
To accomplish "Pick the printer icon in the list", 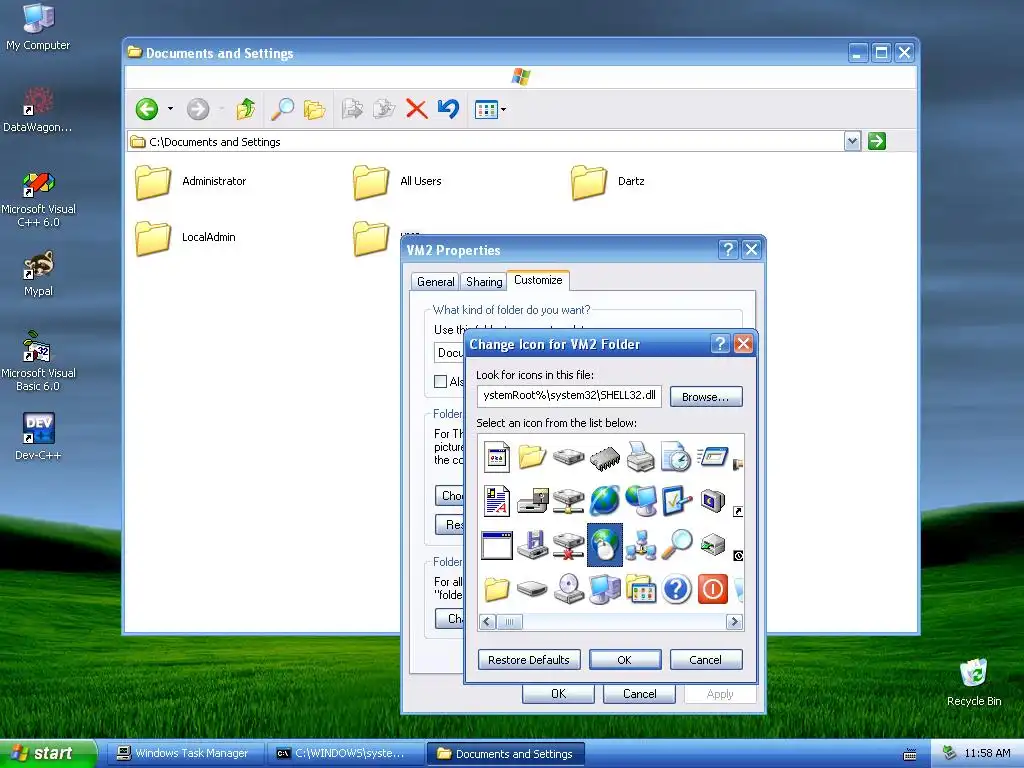I will pos(641,456).
